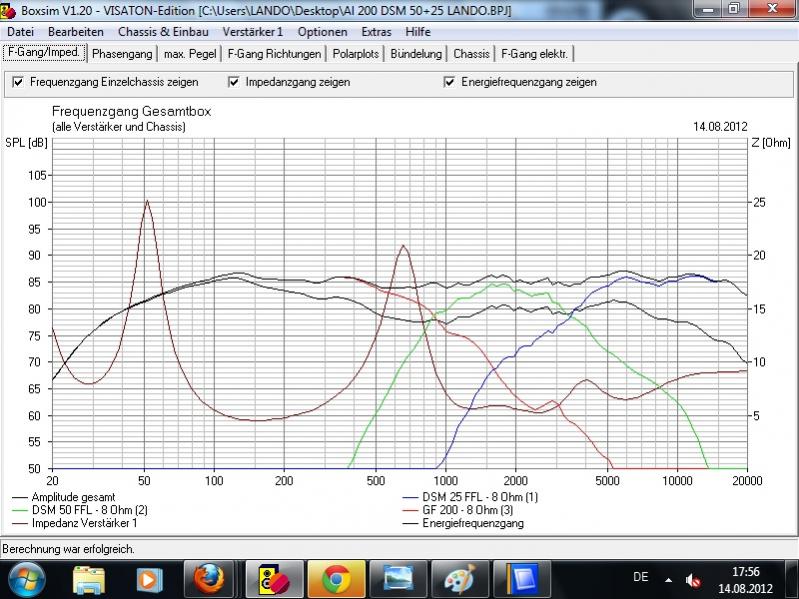Switch to the F-Gang elektr. tab
This screenshot has width=799, height=599.
(x=535, y=53)
